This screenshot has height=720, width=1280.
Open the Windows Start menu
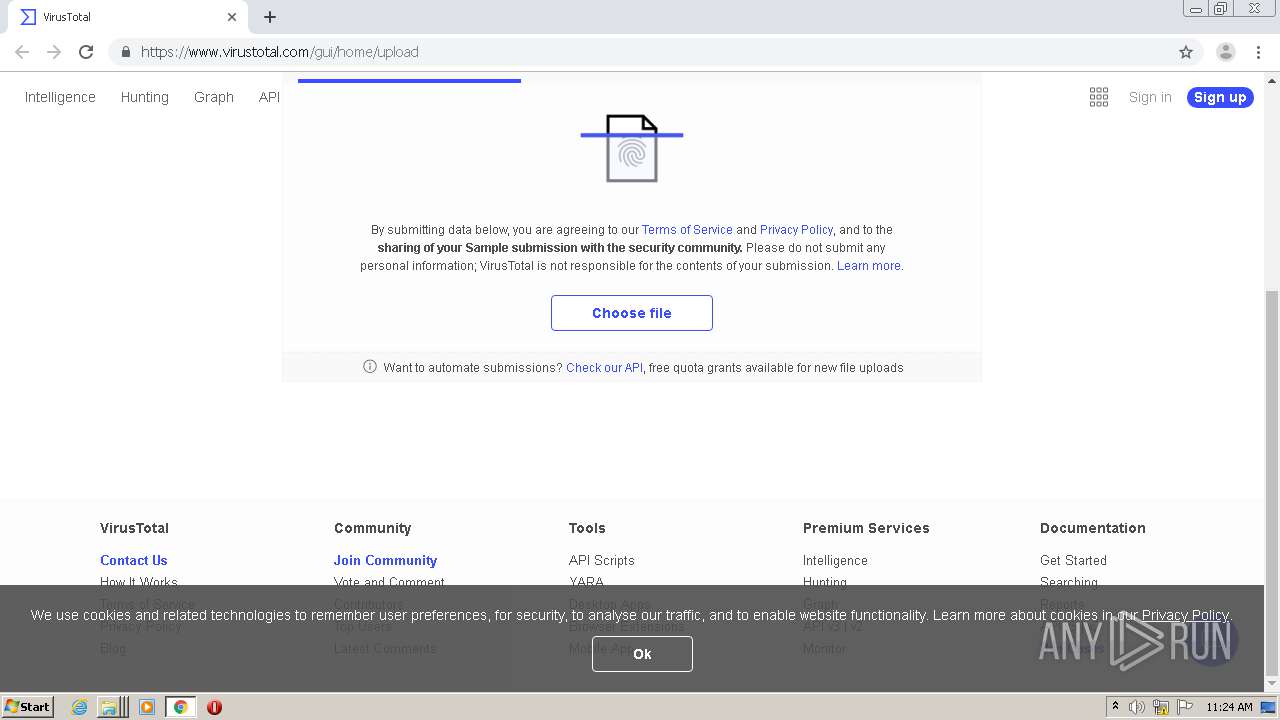pyautogui.click(x=28, y=707)
